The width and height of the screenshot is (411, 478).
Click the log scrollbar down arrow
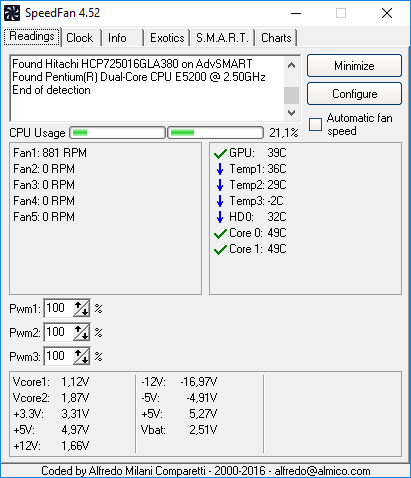292,113
